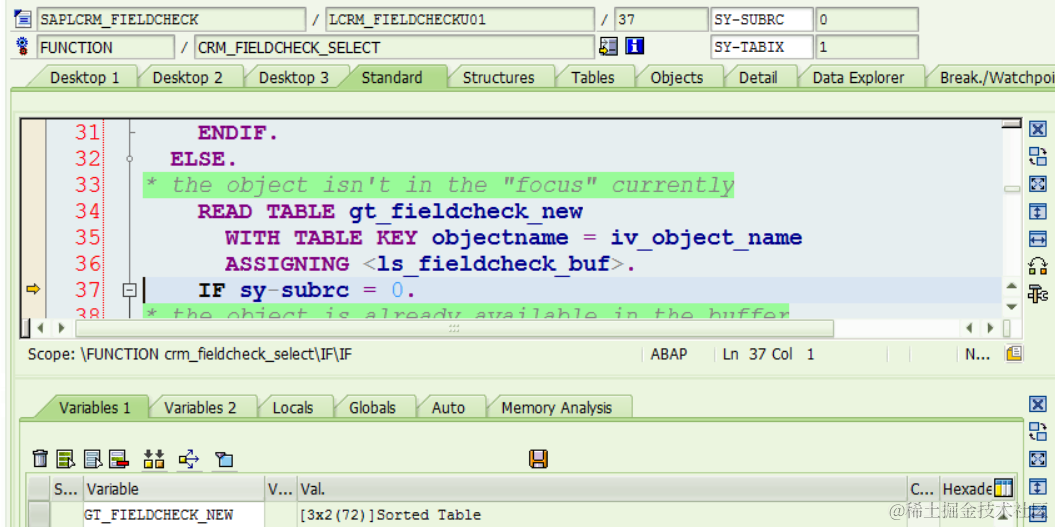
Task: Click the code editor vertical scrollbar thumb
Action: point(1012,189)
